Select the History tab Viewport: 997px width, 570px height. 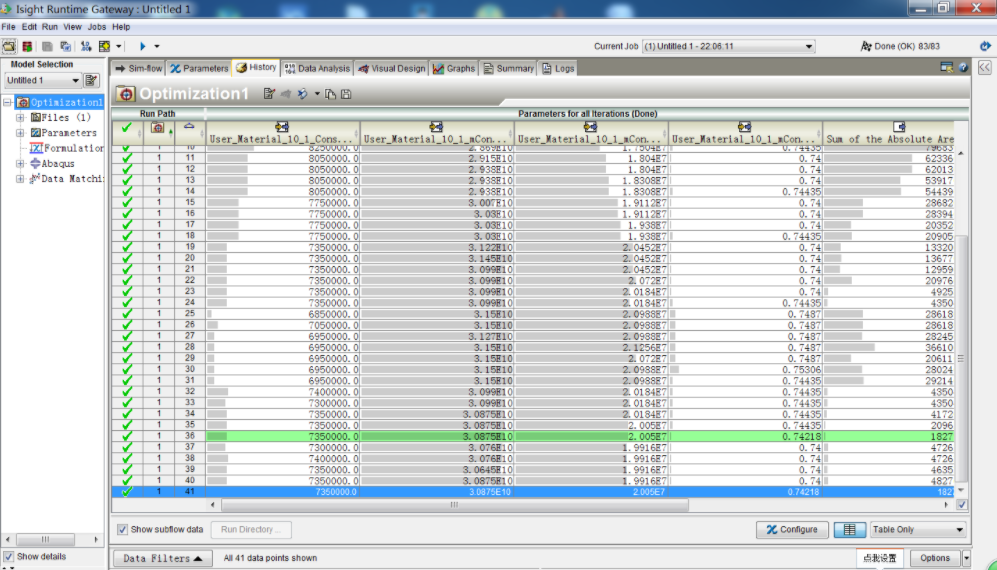(256, 67)
